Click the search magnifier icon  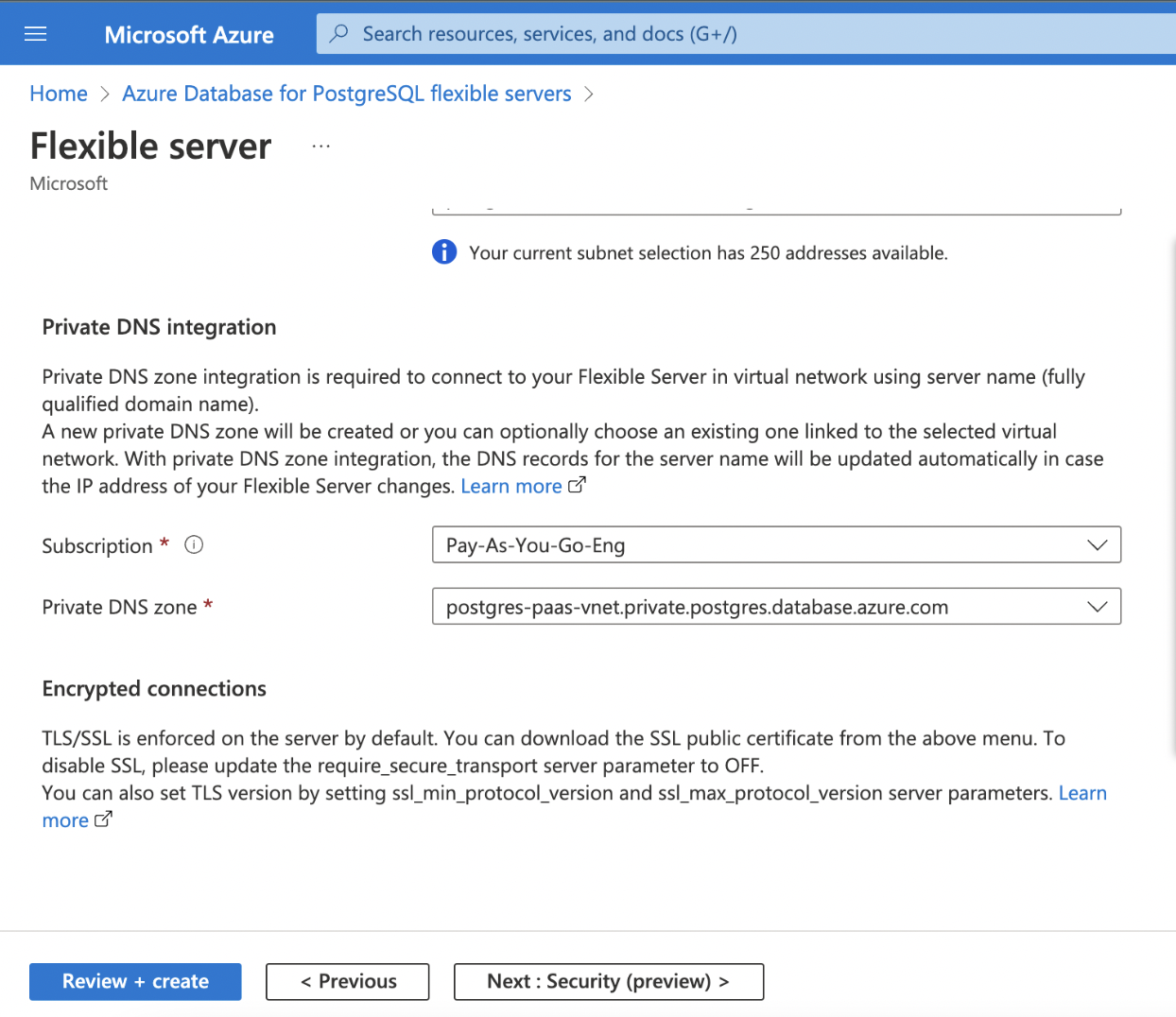338,33
